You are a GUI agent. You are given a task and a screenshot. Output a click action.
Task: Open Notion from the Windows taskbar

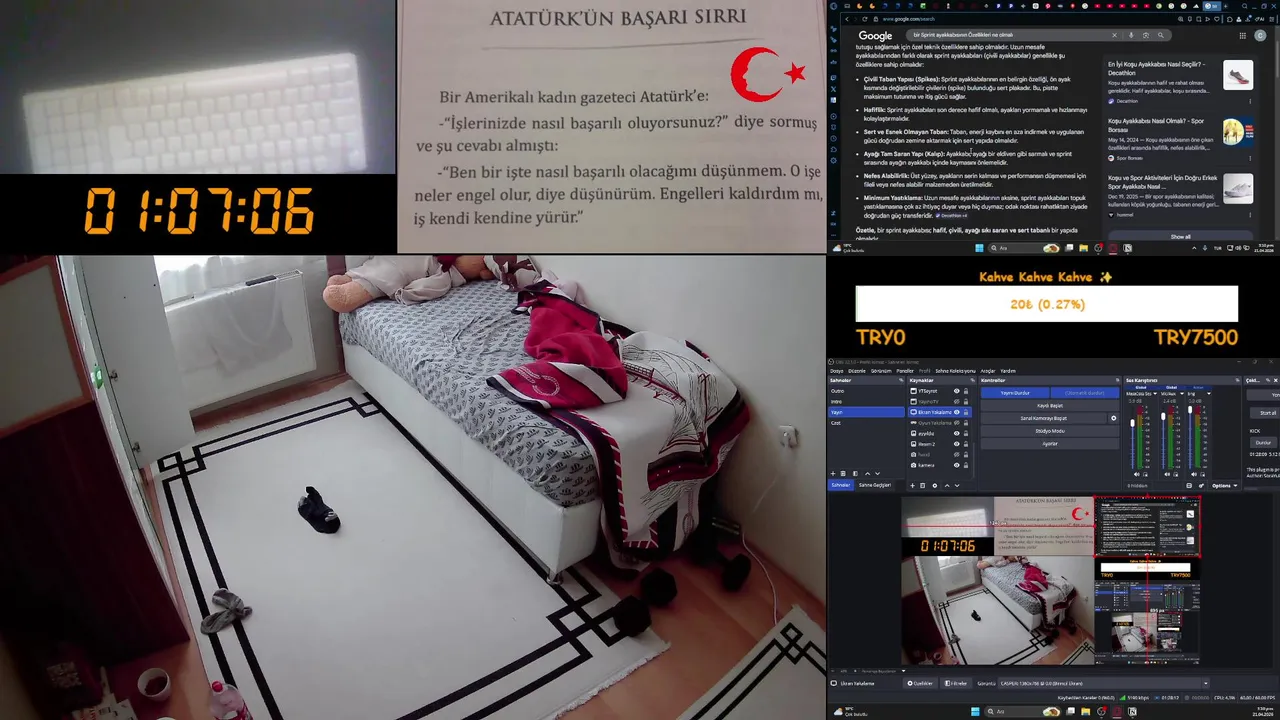pyautogui.click(x=1132, y=711)
